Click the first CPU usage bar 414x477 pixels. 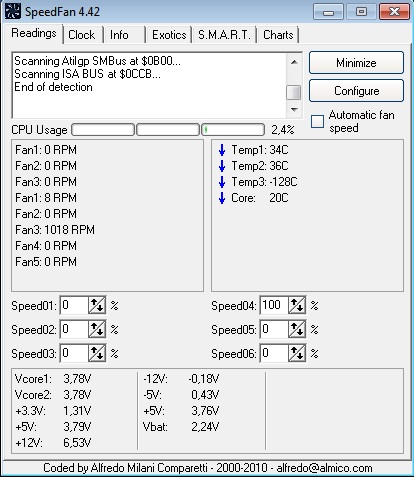103,130
